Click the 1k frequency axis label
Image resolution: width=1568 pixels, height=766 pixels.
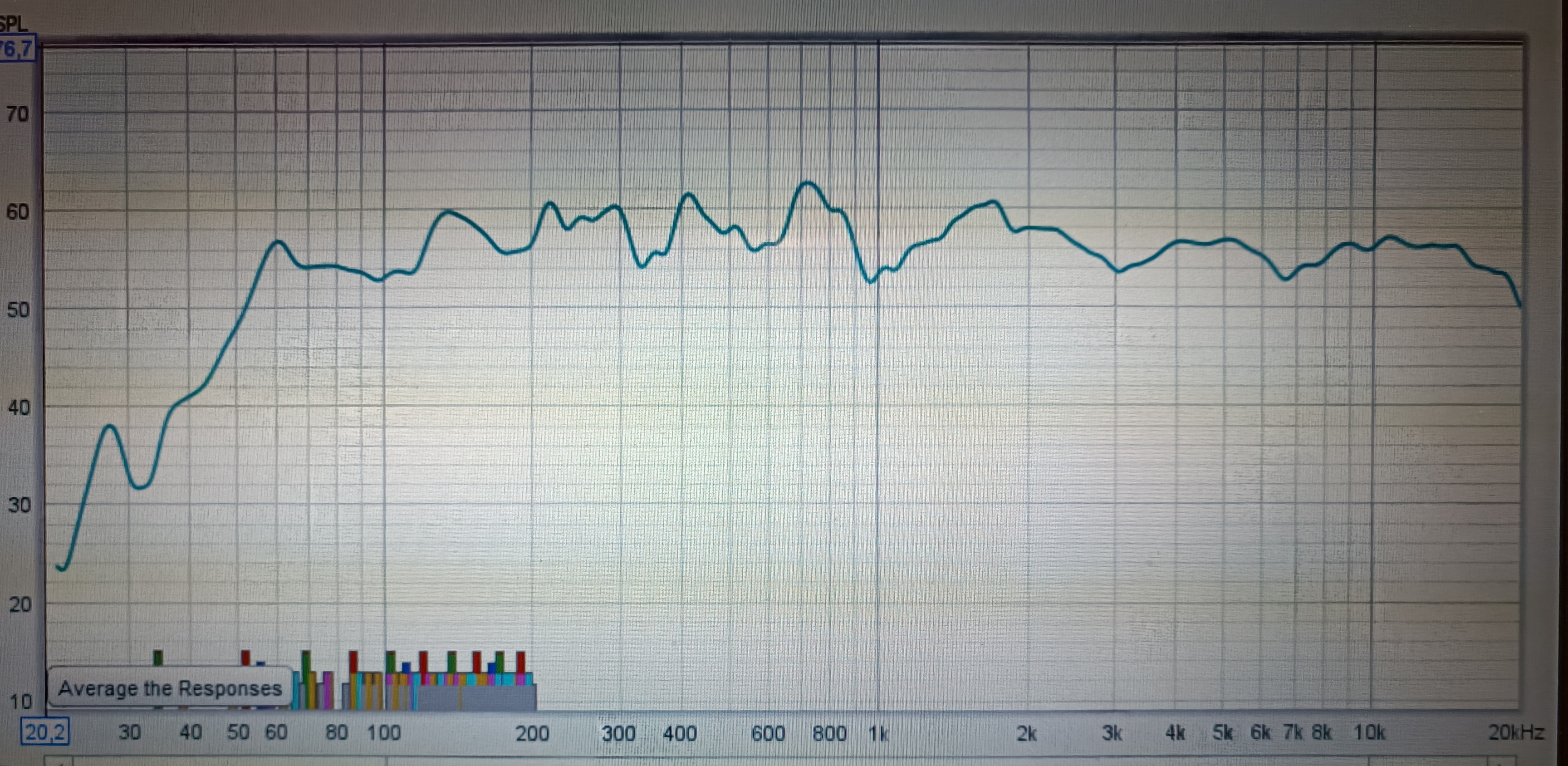tap(878, 733)
